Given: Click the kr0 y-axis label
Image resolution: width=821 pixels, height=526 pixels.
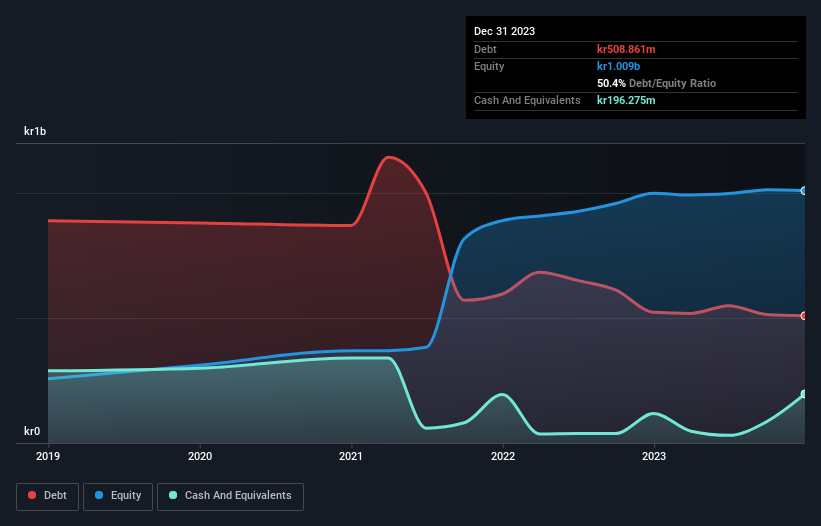Looking at the screenshot, I should click(32, 431).
